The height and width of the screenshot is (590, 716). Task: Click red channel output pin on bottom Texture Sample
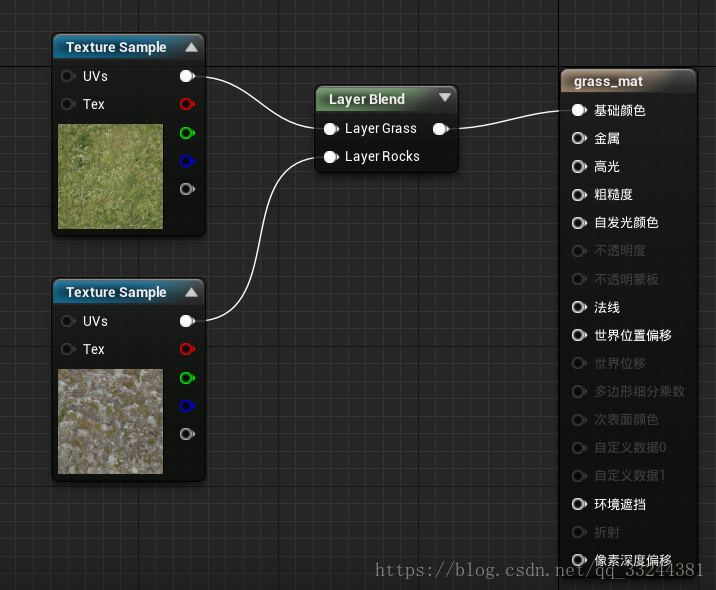point(187,349)
